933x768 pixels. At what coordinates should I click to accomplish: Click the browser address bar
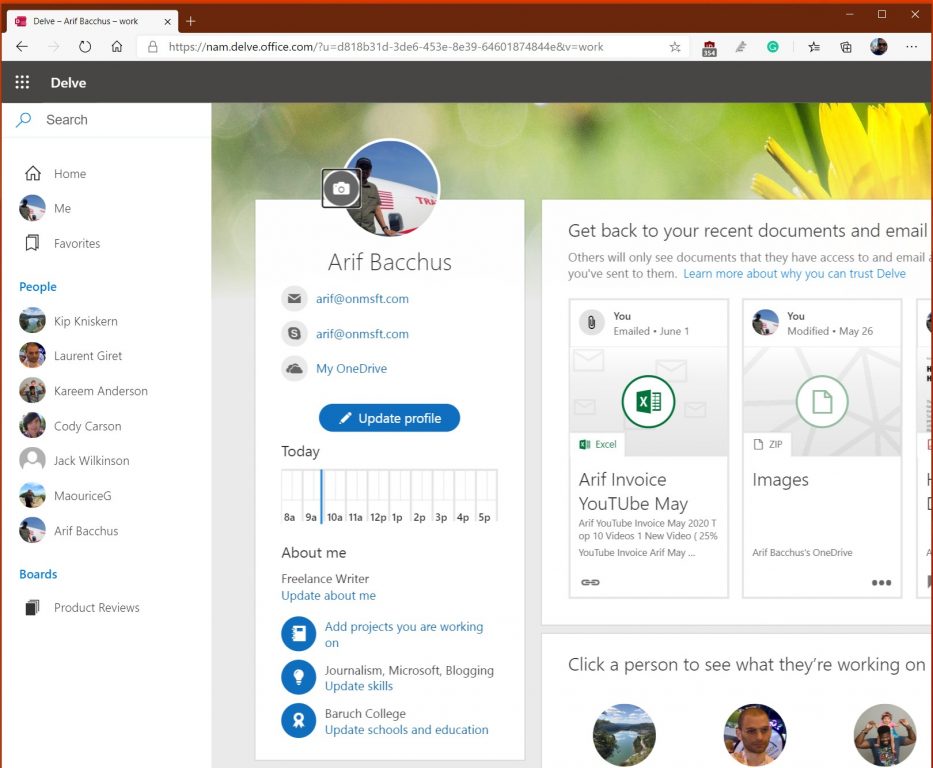click(411, 46)
